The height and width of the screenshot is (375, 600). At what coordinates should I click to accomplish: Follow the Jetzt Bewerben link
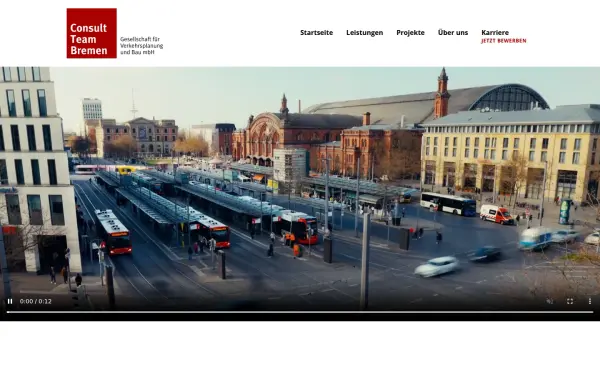coord(504,41)
